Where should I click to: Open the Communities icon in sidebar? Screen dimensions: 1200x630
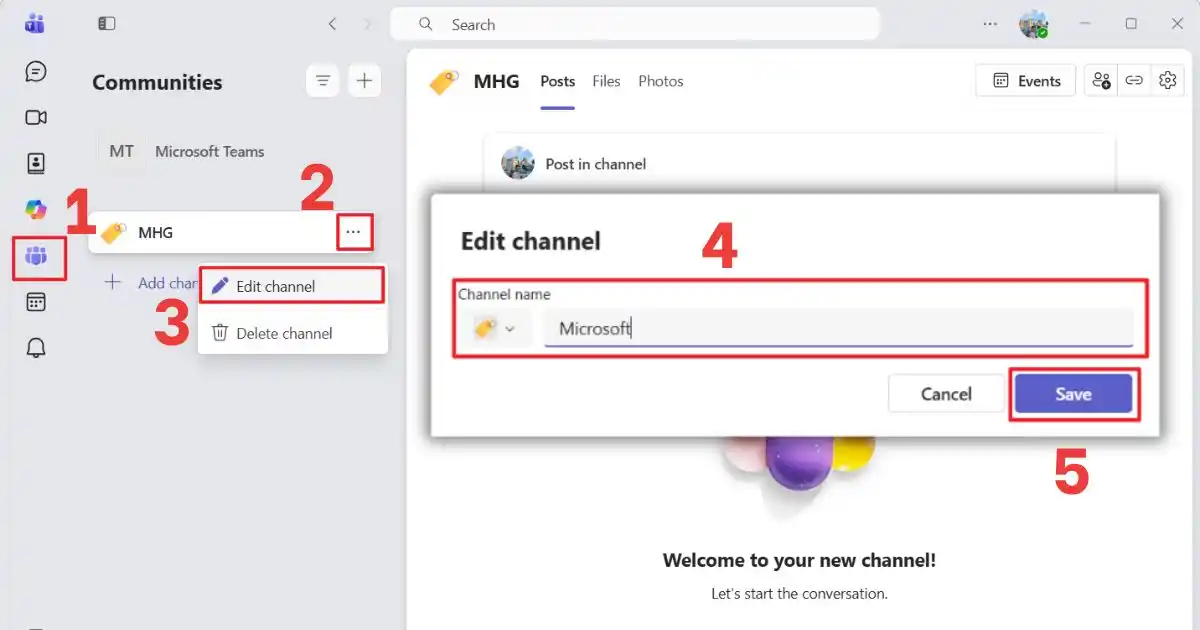point(36,257)
